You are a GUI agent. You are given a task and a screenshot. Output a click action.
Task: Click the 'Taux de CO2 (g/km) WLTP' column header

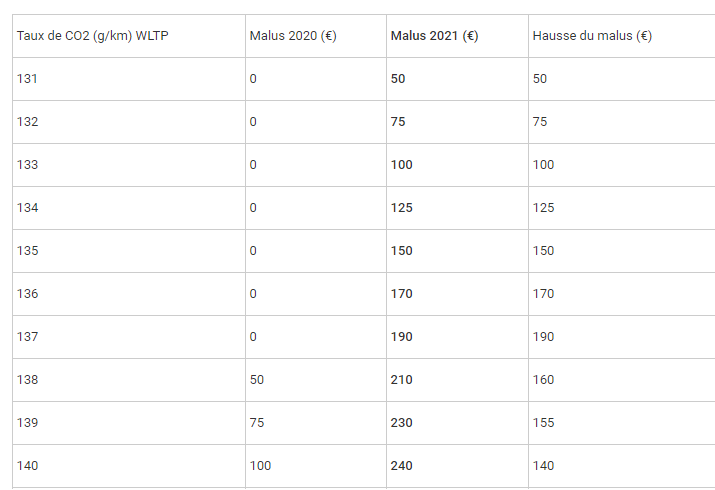81,36
